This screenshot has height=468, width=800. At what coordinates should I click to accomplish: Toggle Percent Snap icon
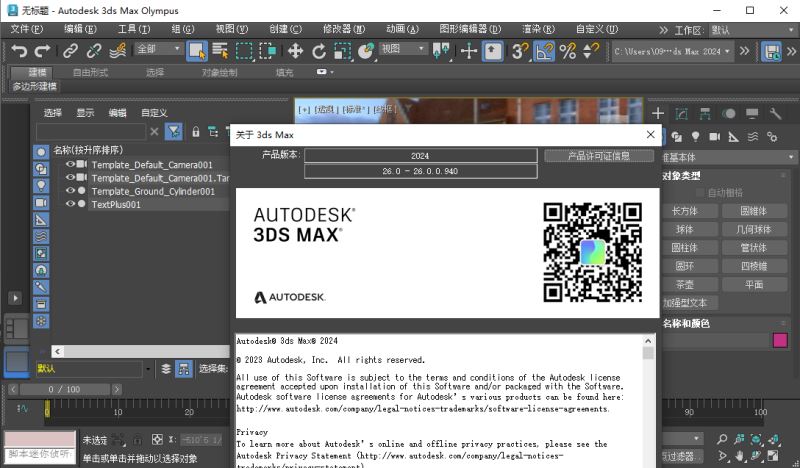568,51
